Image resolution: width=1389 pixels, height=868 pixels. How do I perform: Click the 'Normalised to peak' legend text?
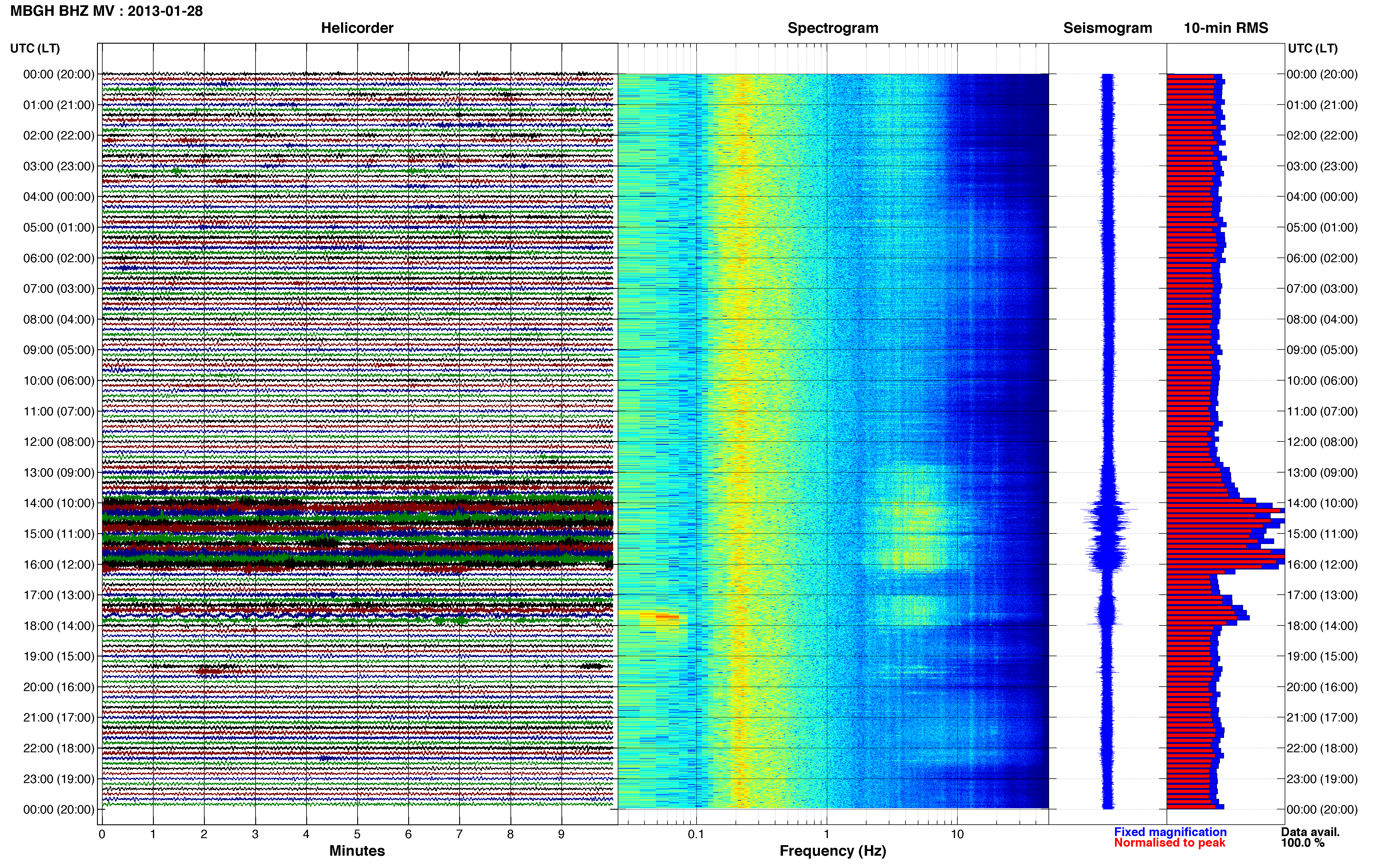(x=1170, y=843)
